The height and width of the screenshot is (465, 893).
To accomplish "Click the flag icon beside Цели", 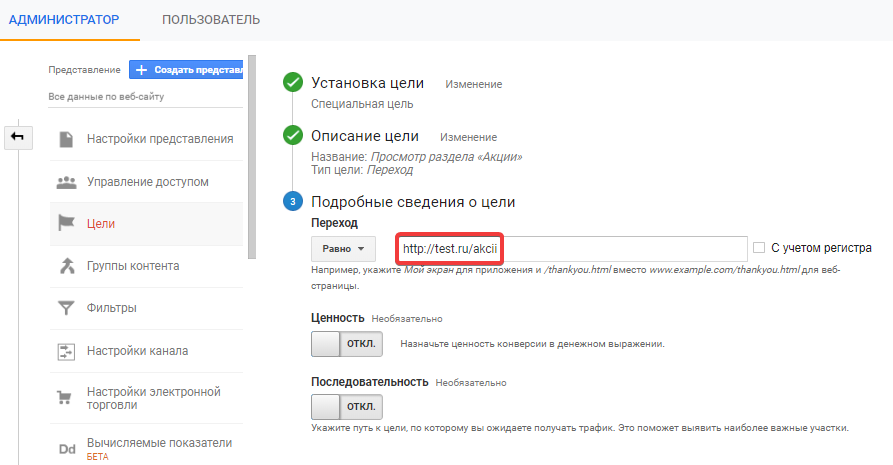I will click(x=66, y=223).
